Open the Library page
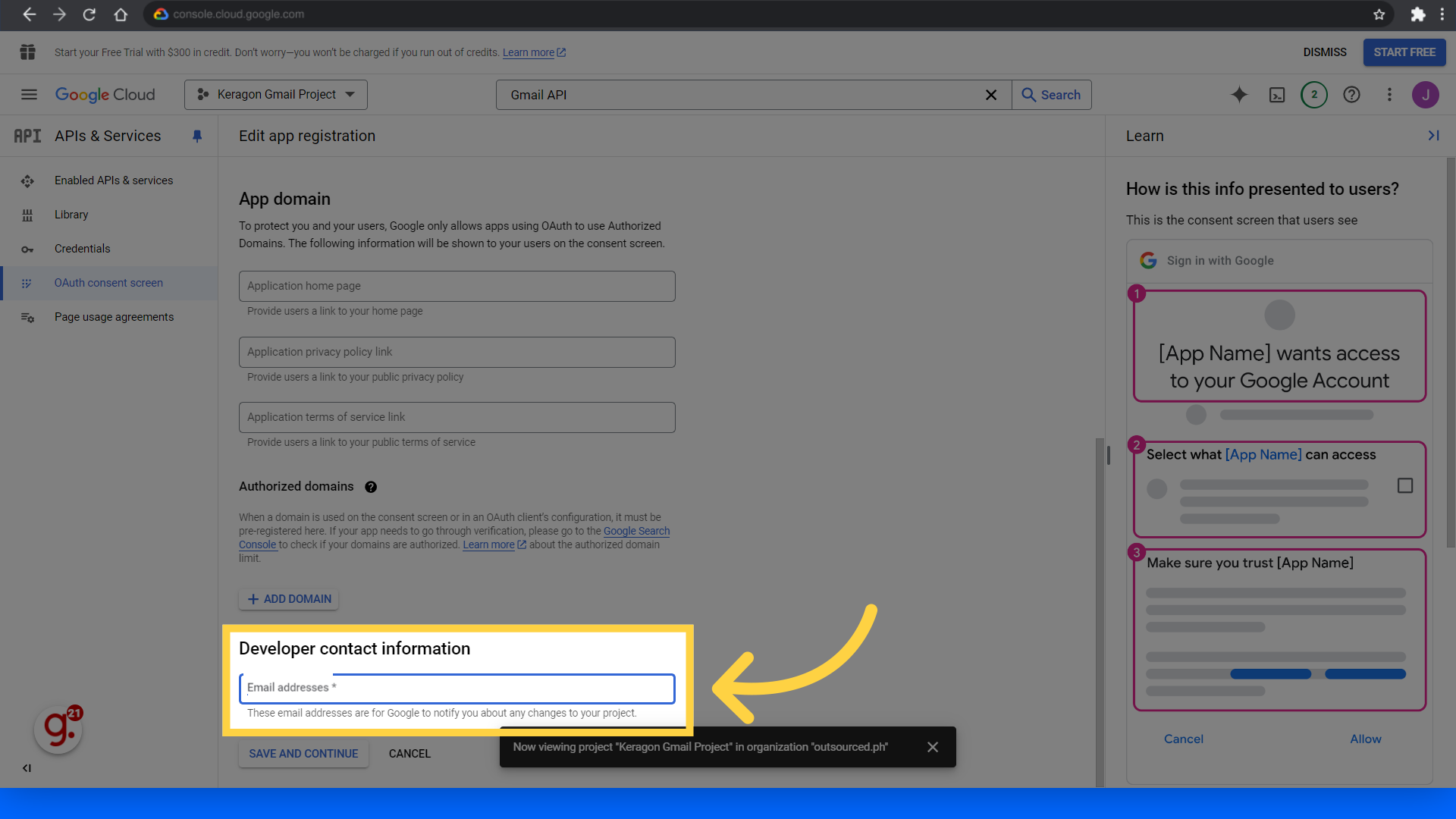This screenshot has width=1456, height=819. [x=71, y=215]
